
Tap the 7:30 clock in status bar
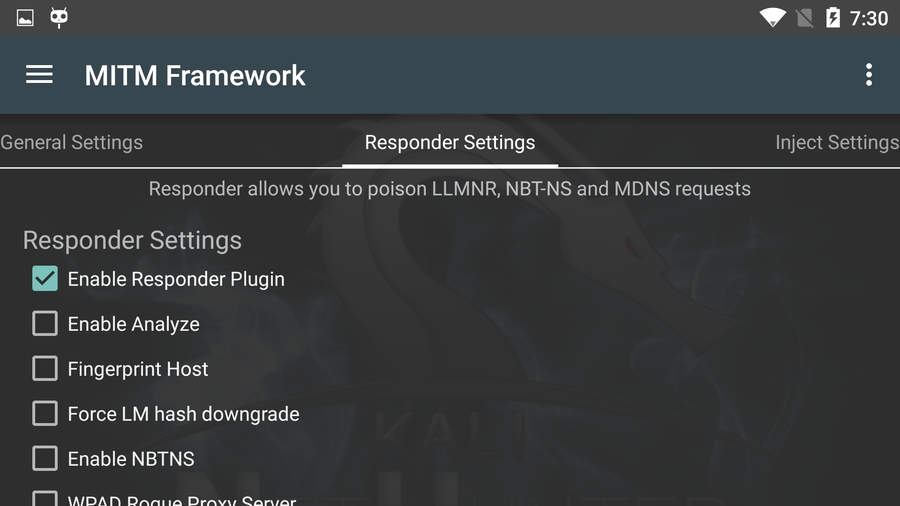click(x=868, y=18)
